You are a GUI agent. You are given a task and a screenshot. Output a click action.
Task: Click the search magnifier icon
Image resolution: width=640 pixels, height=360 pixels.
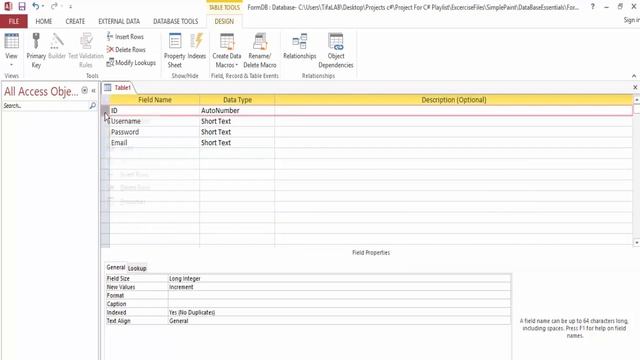coord(93,106)
